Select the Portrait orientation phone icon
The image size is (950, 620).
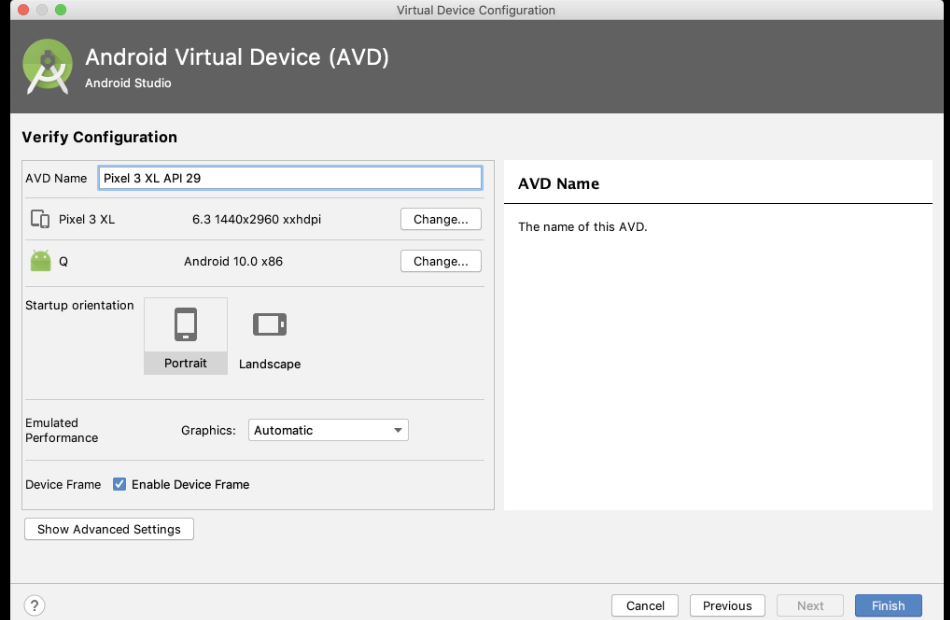pyautogui.click(x=185, y=325)
